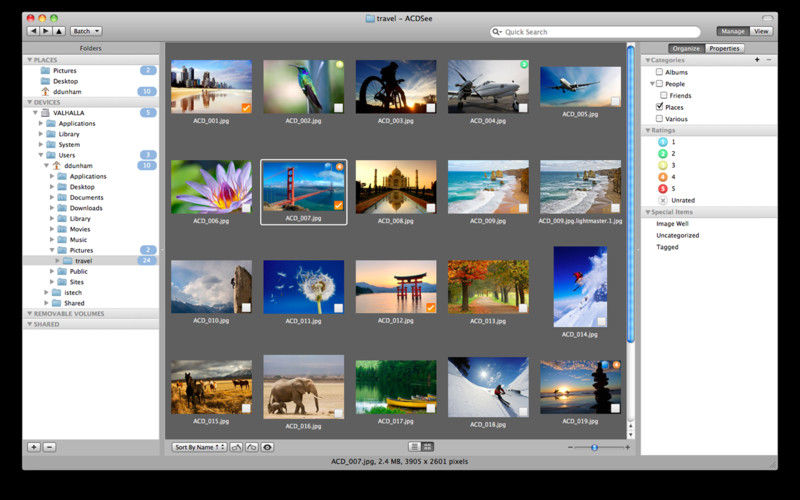
Task: Open the travel folder in tree
Action: (x=84, y=261)
